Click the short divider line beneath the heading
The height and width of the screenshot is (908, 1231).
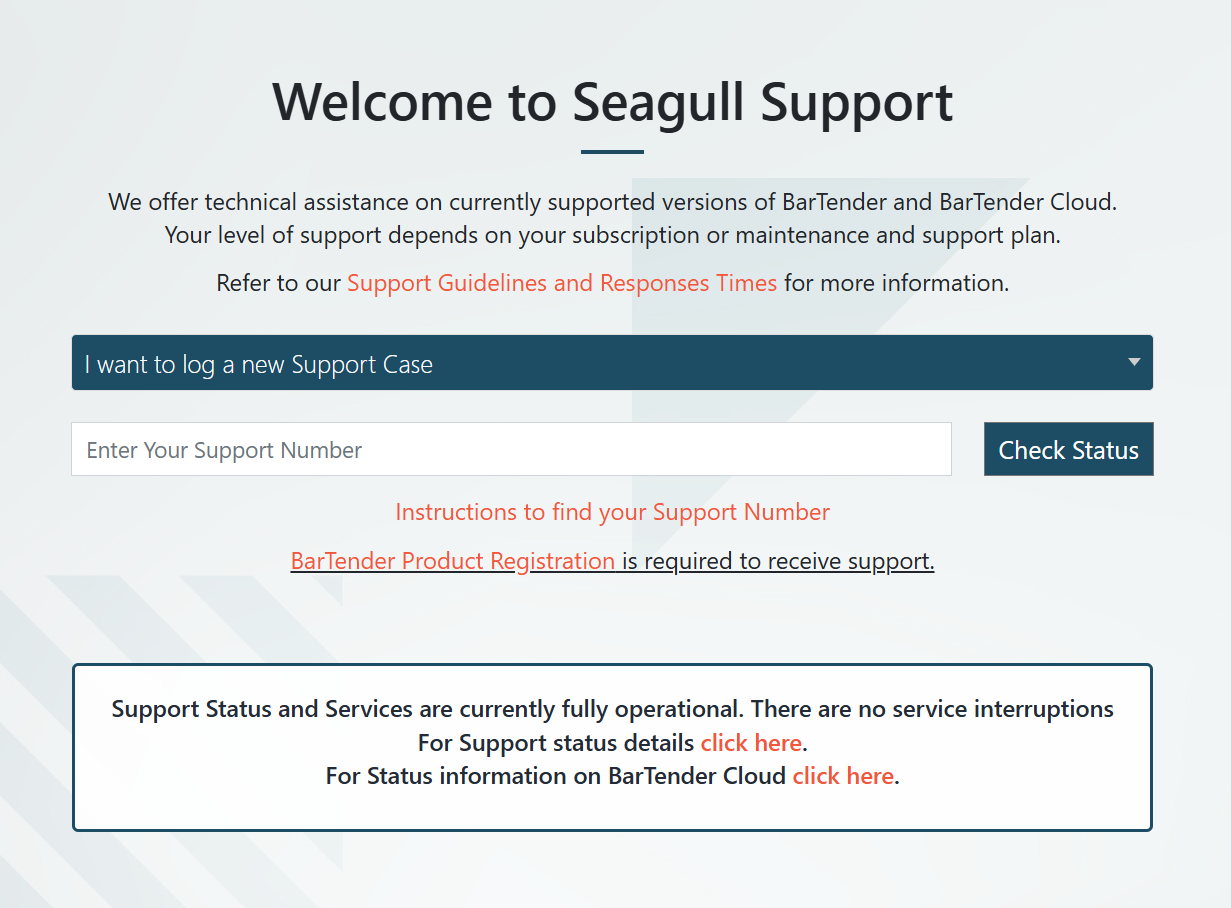coord(612,152)
